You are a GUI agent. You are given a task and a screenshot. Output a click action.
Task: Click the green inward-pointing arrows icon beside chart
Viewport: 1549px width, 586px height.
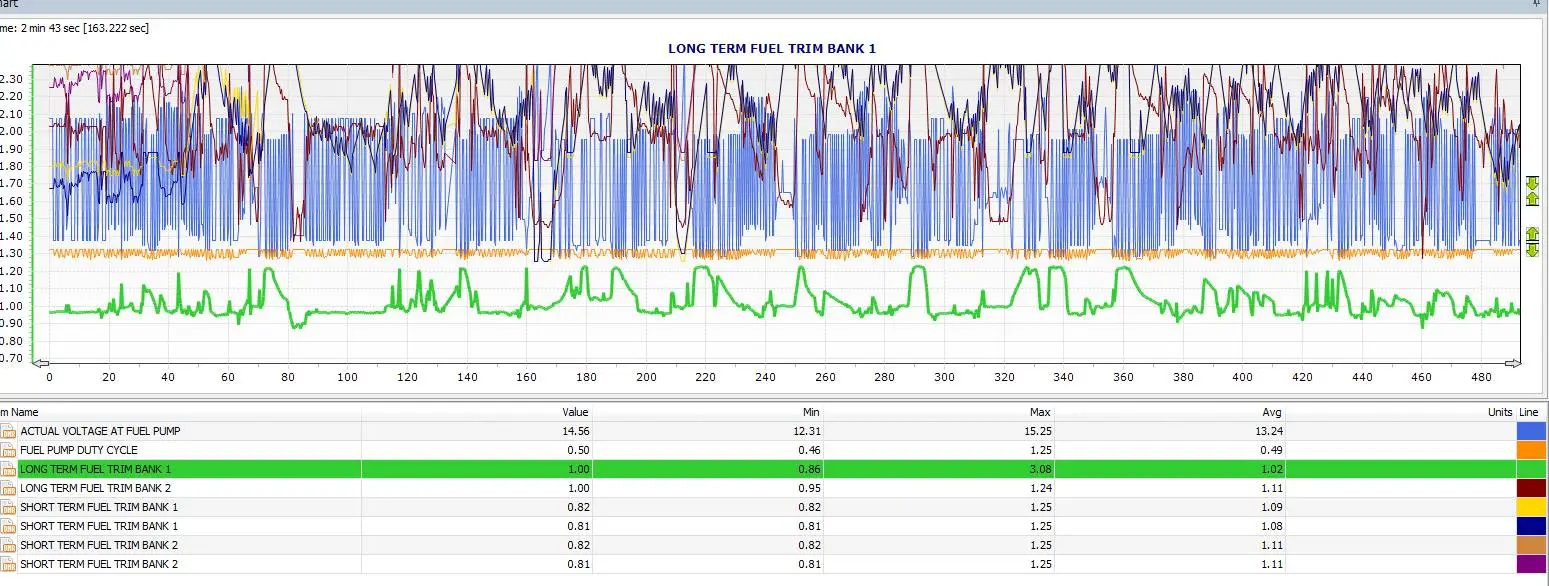pos(1533,191)
